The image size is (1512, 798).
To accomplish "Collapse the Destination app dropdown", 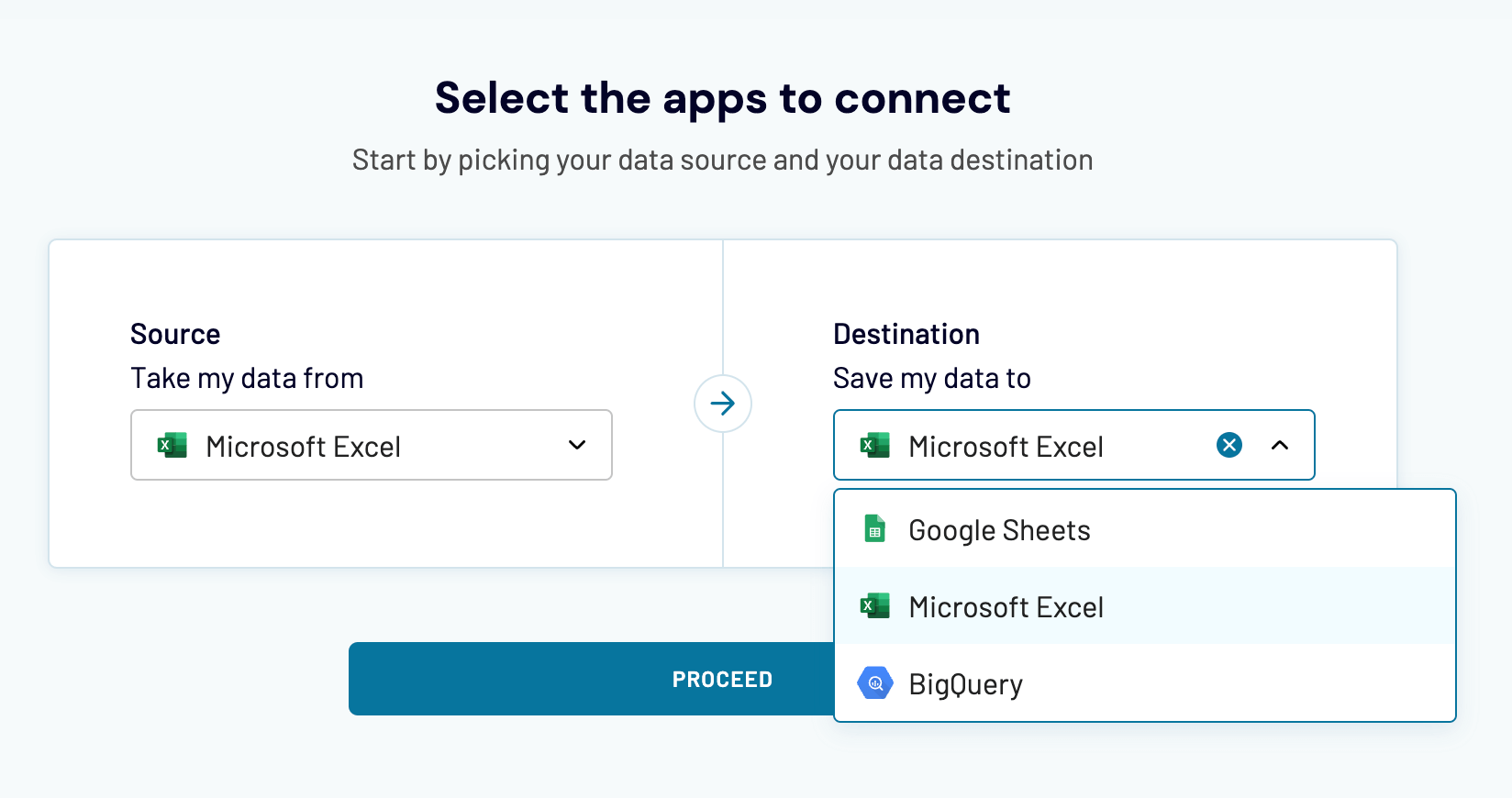I will click(x=1280, y=445).
